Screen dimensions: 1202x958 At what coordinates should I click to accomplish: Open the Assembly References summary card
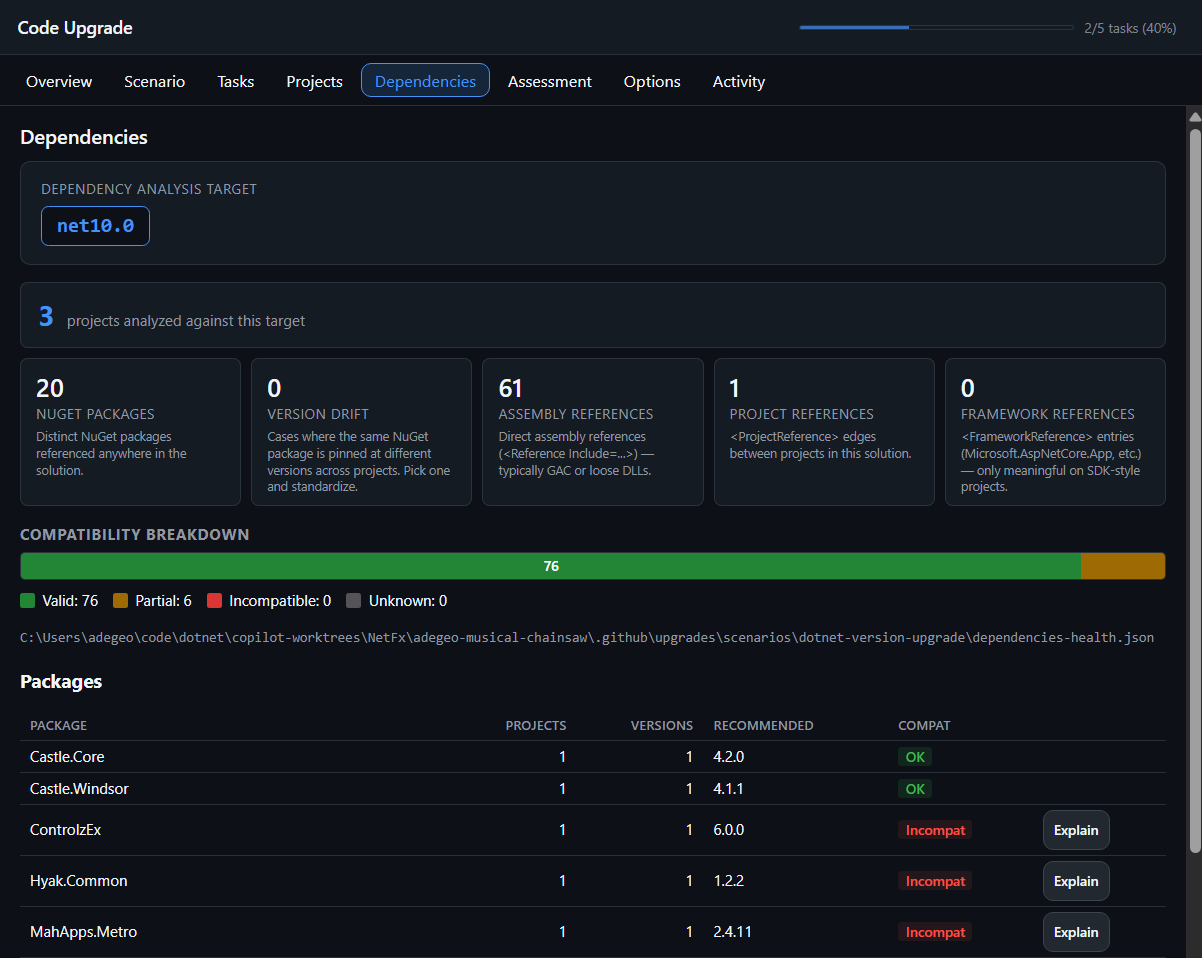click(x=593, y=432)
